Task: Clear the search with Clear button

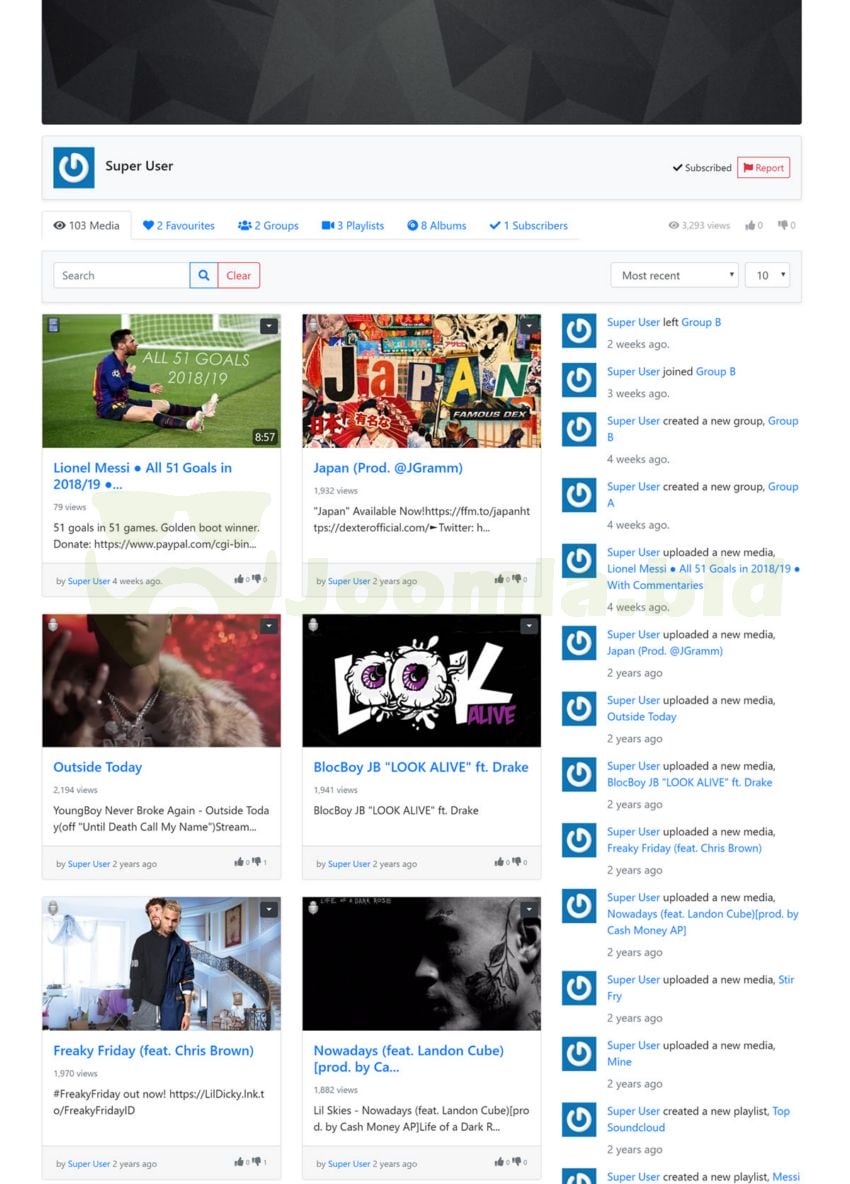Action: 239,276
